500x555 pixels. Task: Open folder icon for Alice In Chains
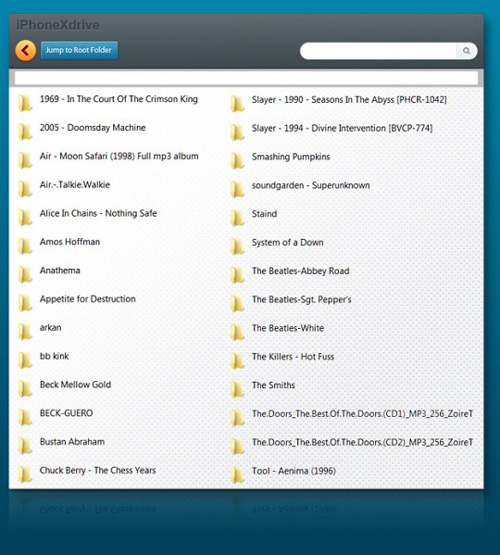click(x=25, y=218)
